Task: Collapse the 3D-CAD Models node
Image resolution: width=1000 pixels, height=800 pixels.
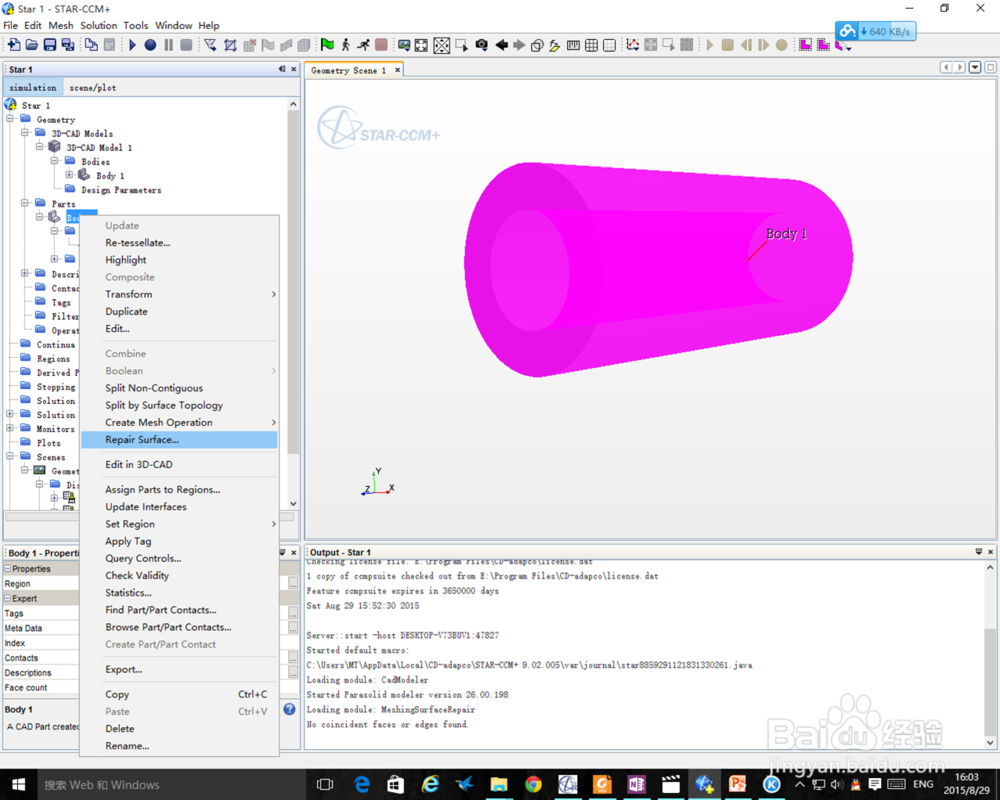Action: pyautogui.click(x=25, y=133)
